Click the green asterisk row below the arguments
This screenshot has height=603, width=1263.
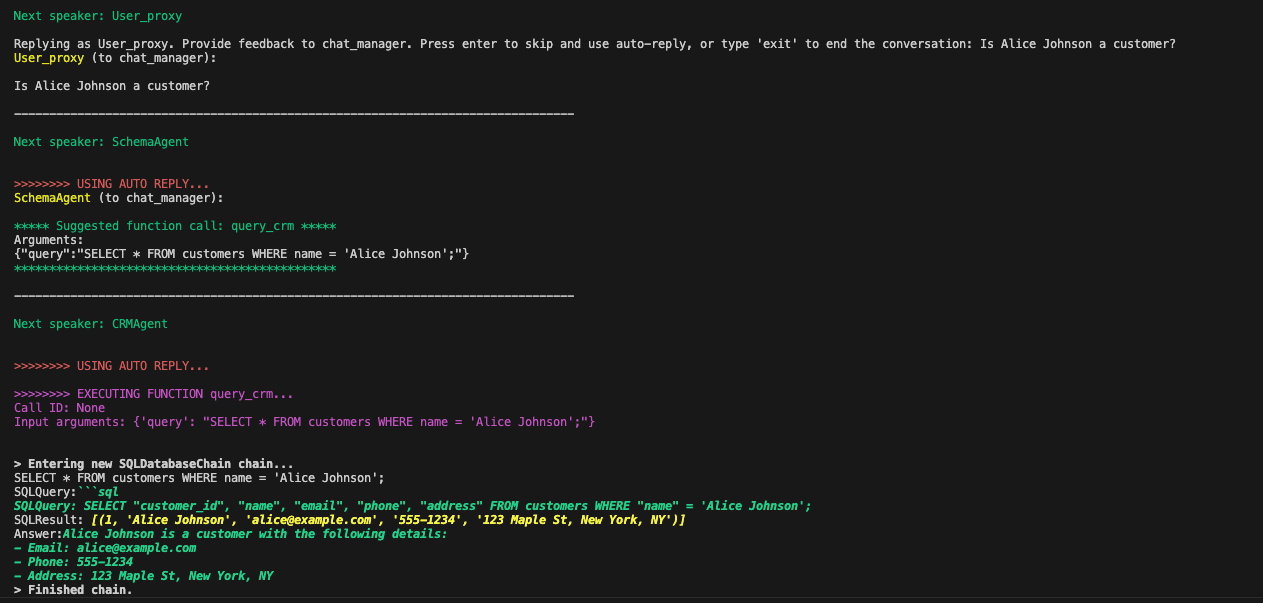click(175, 268)
